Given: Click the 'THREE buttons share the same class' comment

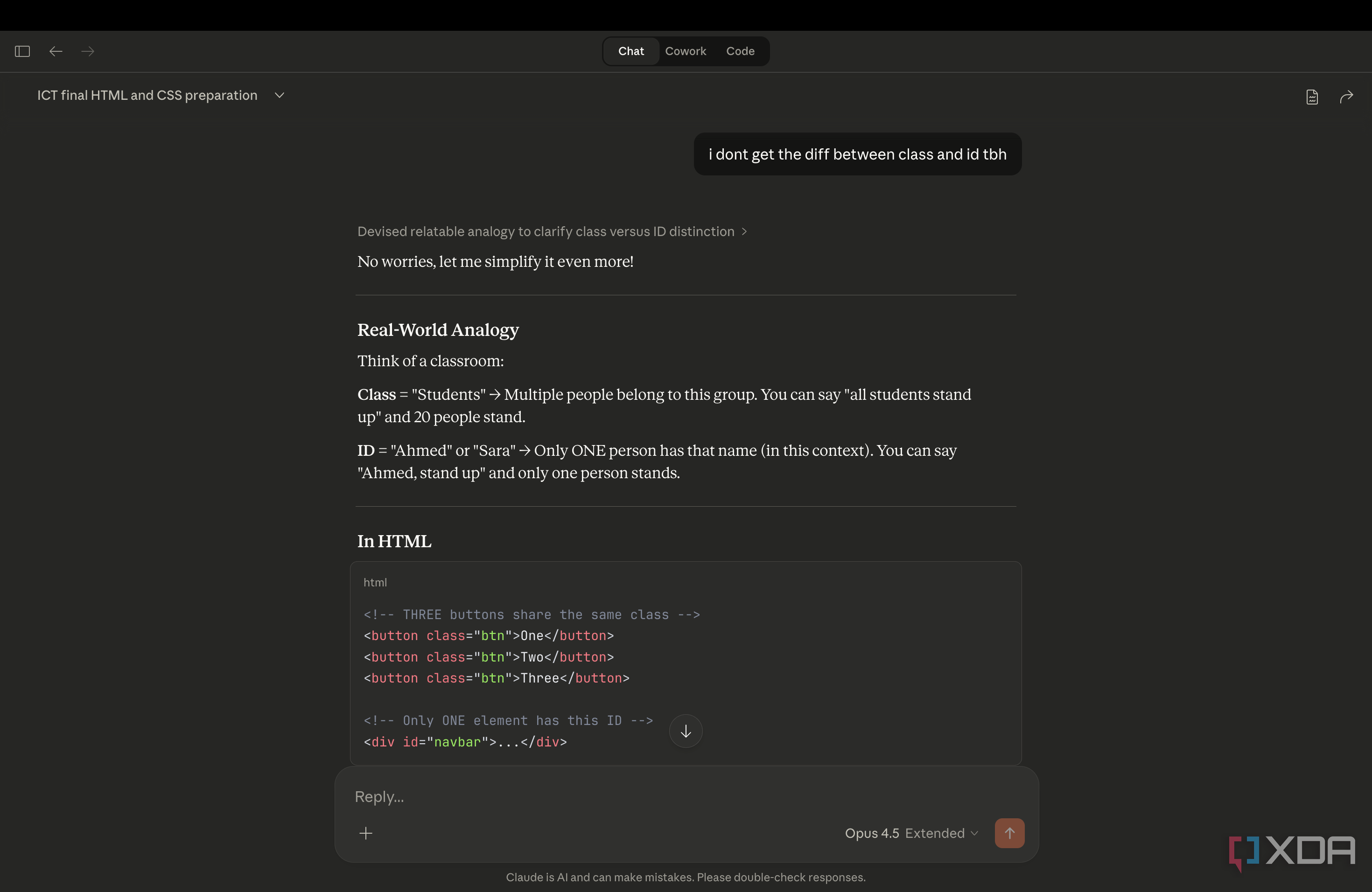Looking at the screenshot, I should pos(532,615).
